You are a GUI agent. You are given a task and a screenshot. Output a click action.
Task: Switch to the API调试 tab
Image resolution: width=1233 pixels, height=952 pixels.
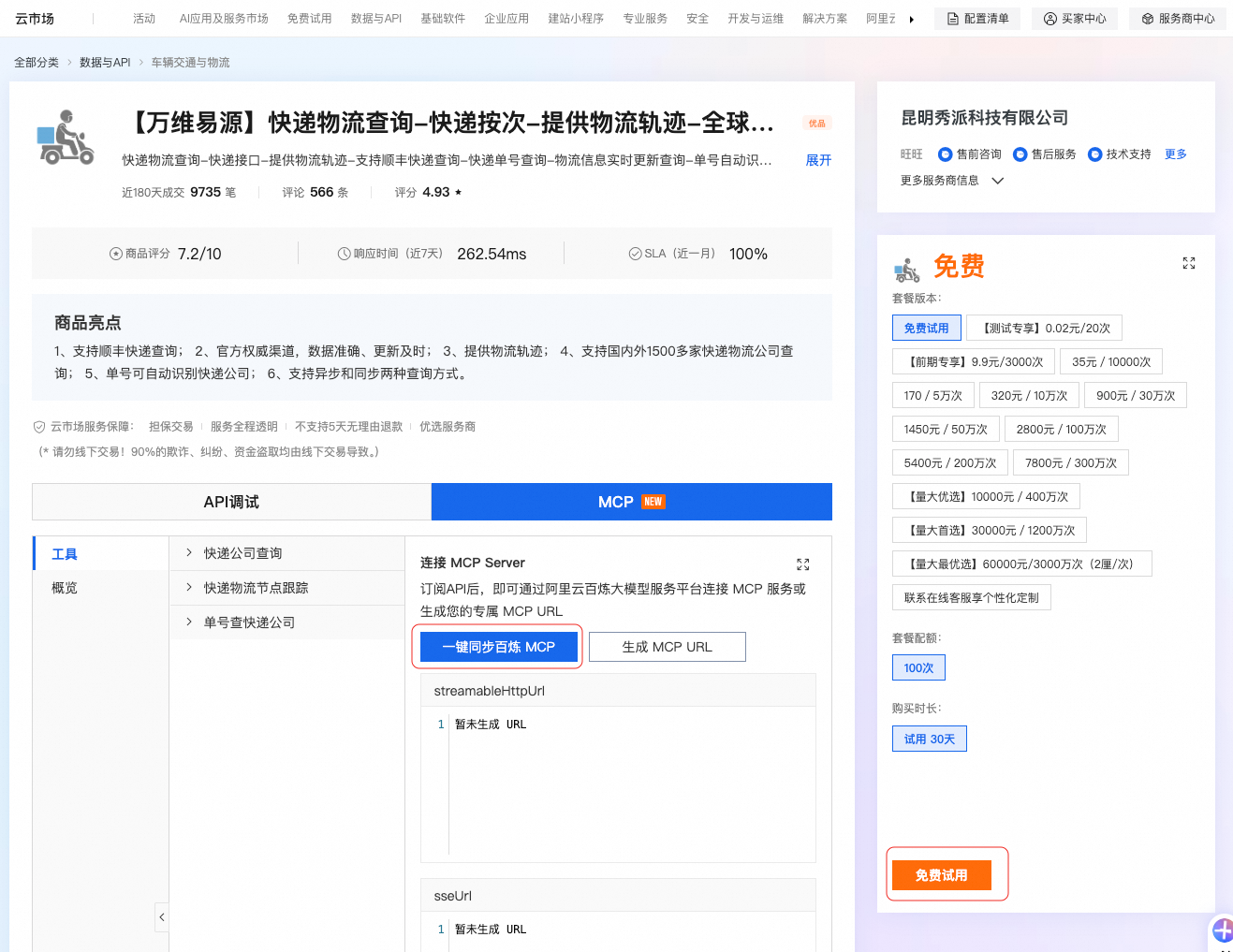[x=231, y=502]
